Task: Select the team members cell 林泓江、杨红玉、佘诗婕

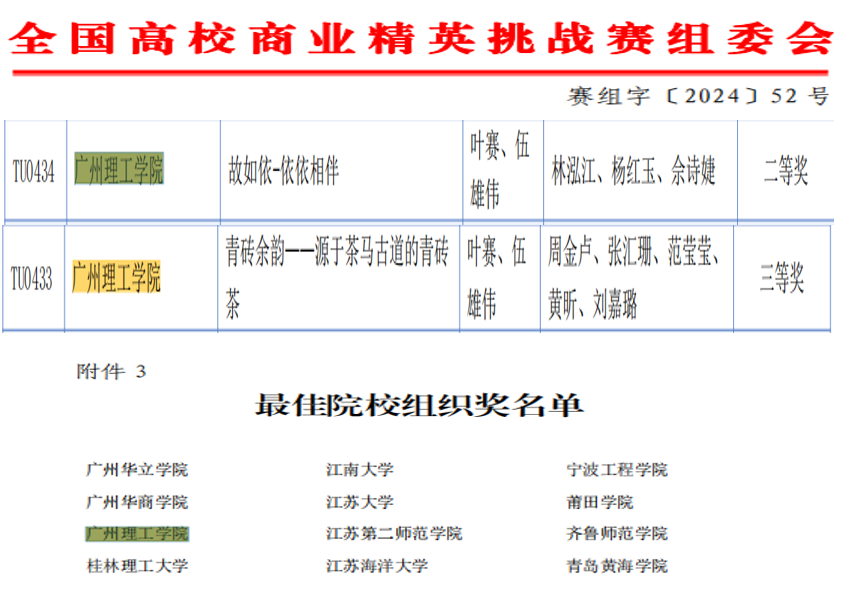Action: point(634,172)
